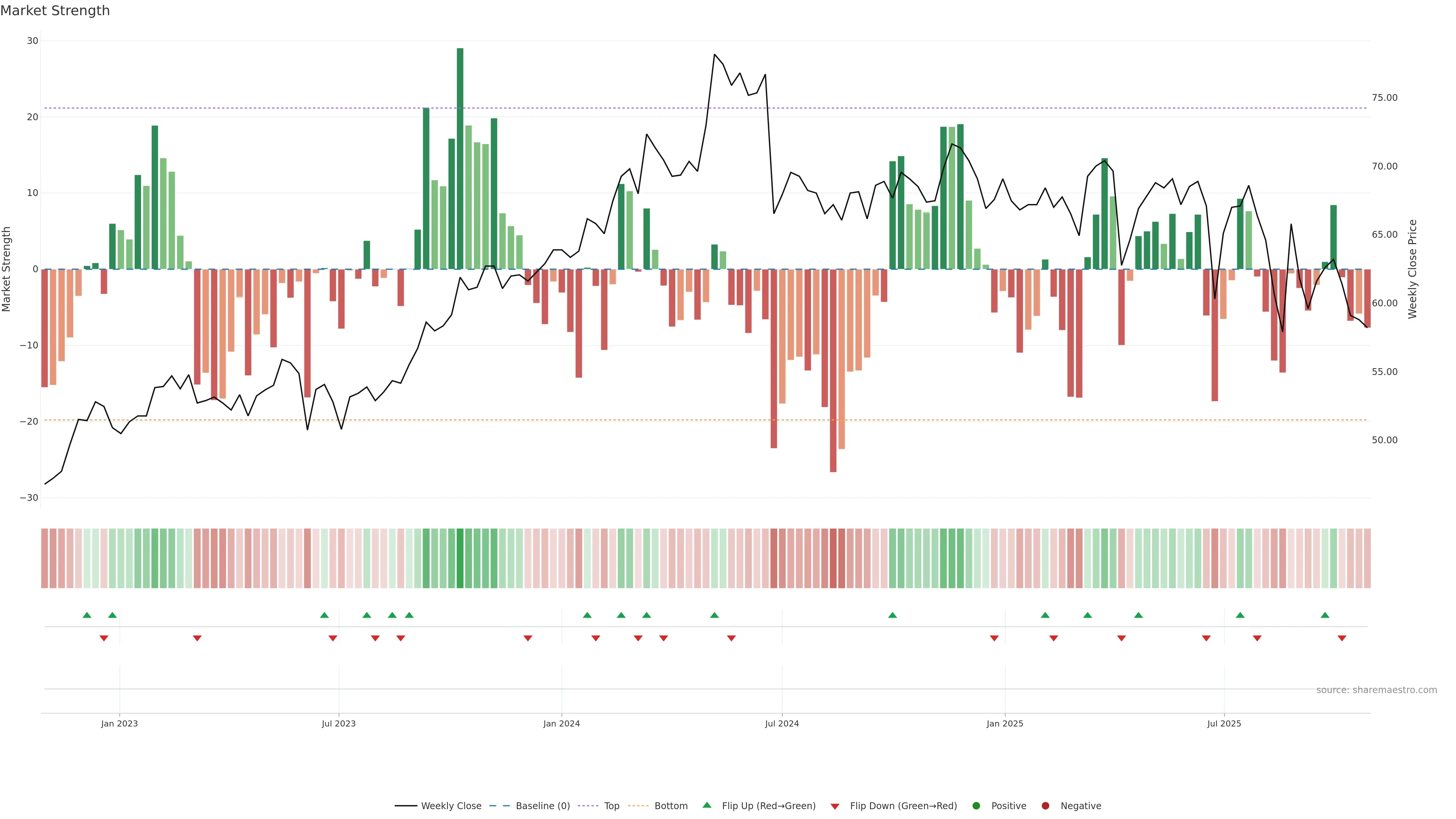
Task: Click the tallest dark green bar near 29
Action: 460,158
